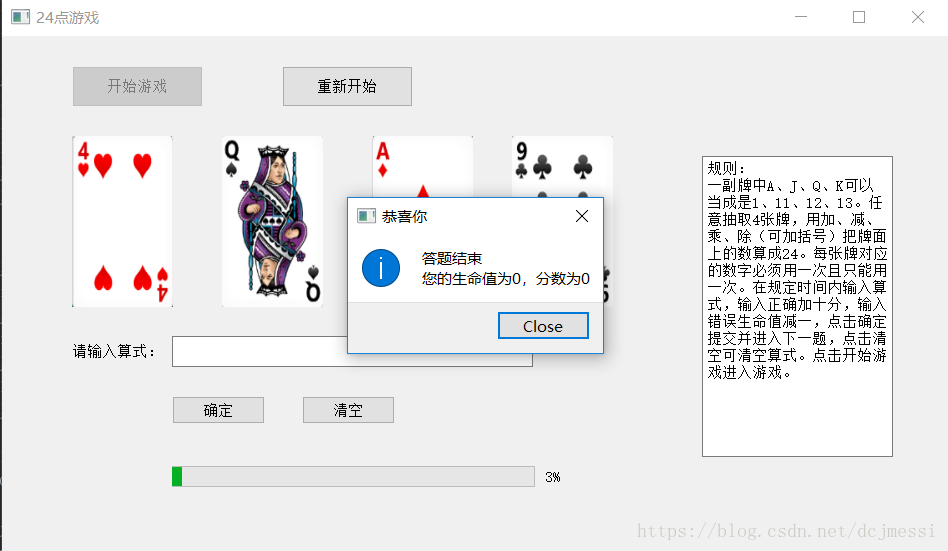The image size is (948, 551).
Task: Click the 3% progress percentage label
Action: coord(553,477)
